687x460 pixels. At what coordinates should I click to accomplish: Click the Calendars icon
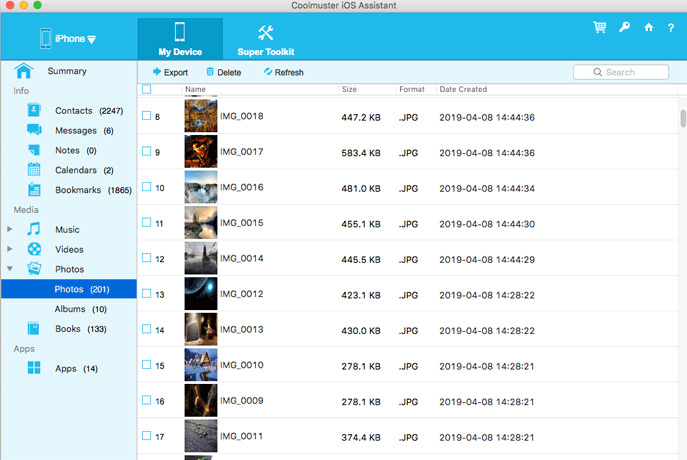click(34, 170)
